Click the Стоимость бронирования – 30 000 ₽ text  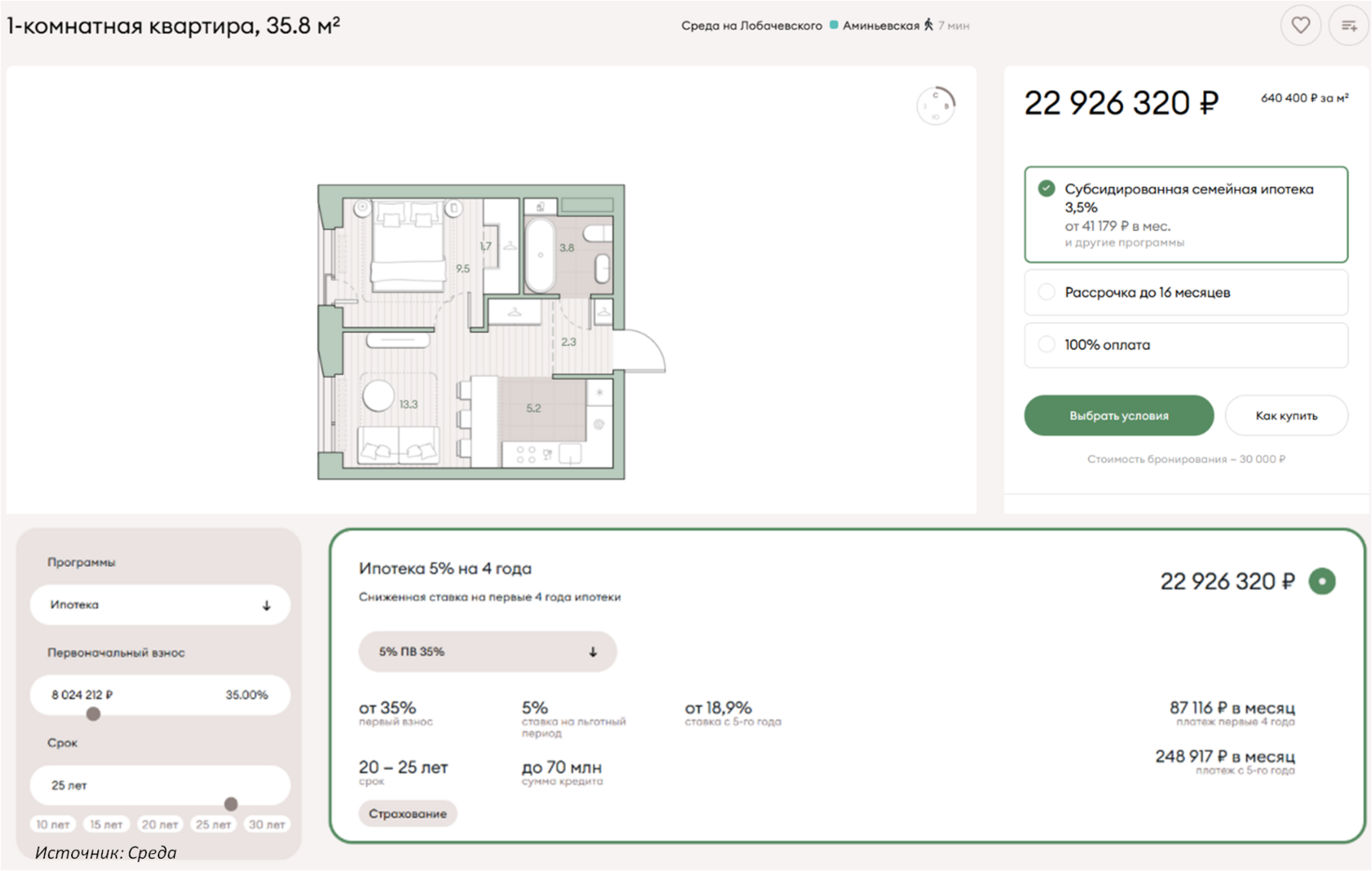pyautogui.click(x=1186, y=459)
